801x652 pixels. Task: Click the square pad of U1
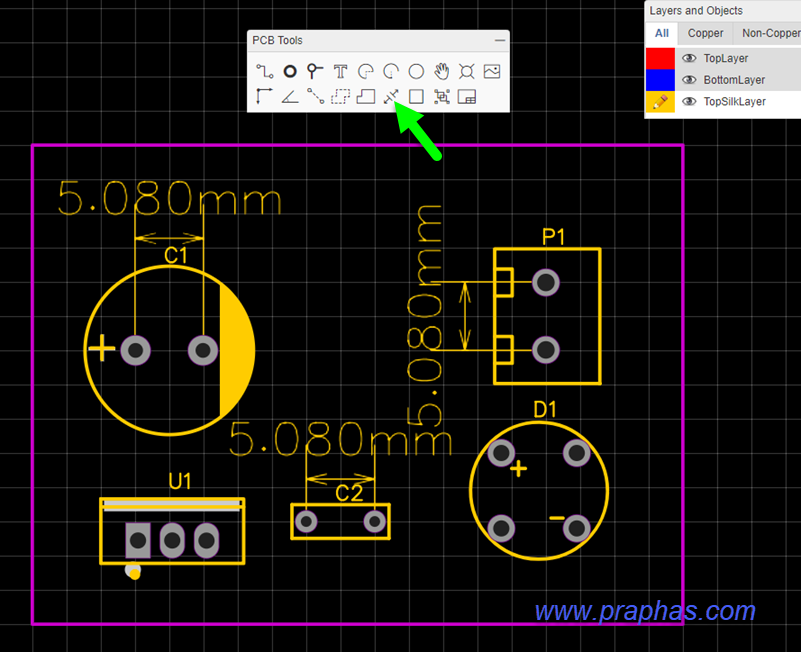coord(138,540)
